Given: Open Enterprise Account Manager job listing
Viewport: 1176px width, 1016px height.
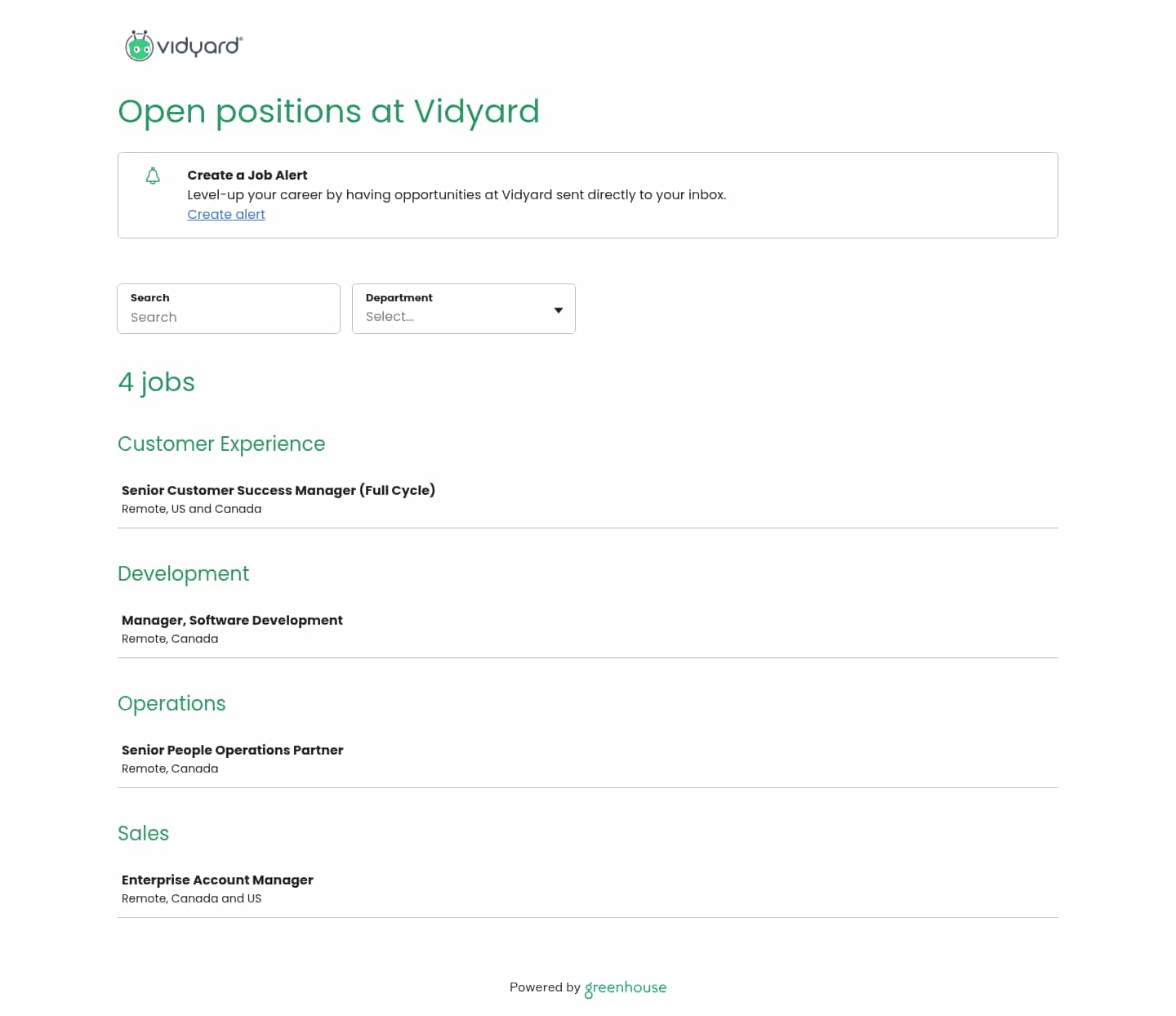Looking at the screenshot, I should 217,880.
